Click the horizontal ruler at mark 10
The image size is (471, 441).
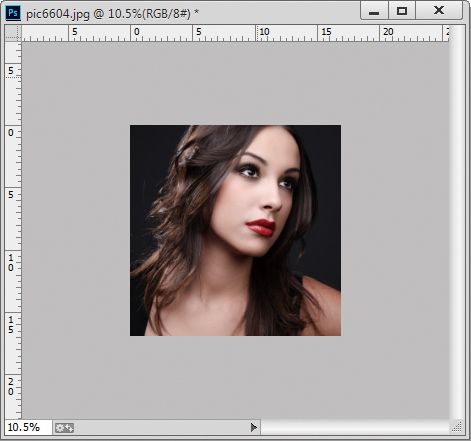coord(264,32)
